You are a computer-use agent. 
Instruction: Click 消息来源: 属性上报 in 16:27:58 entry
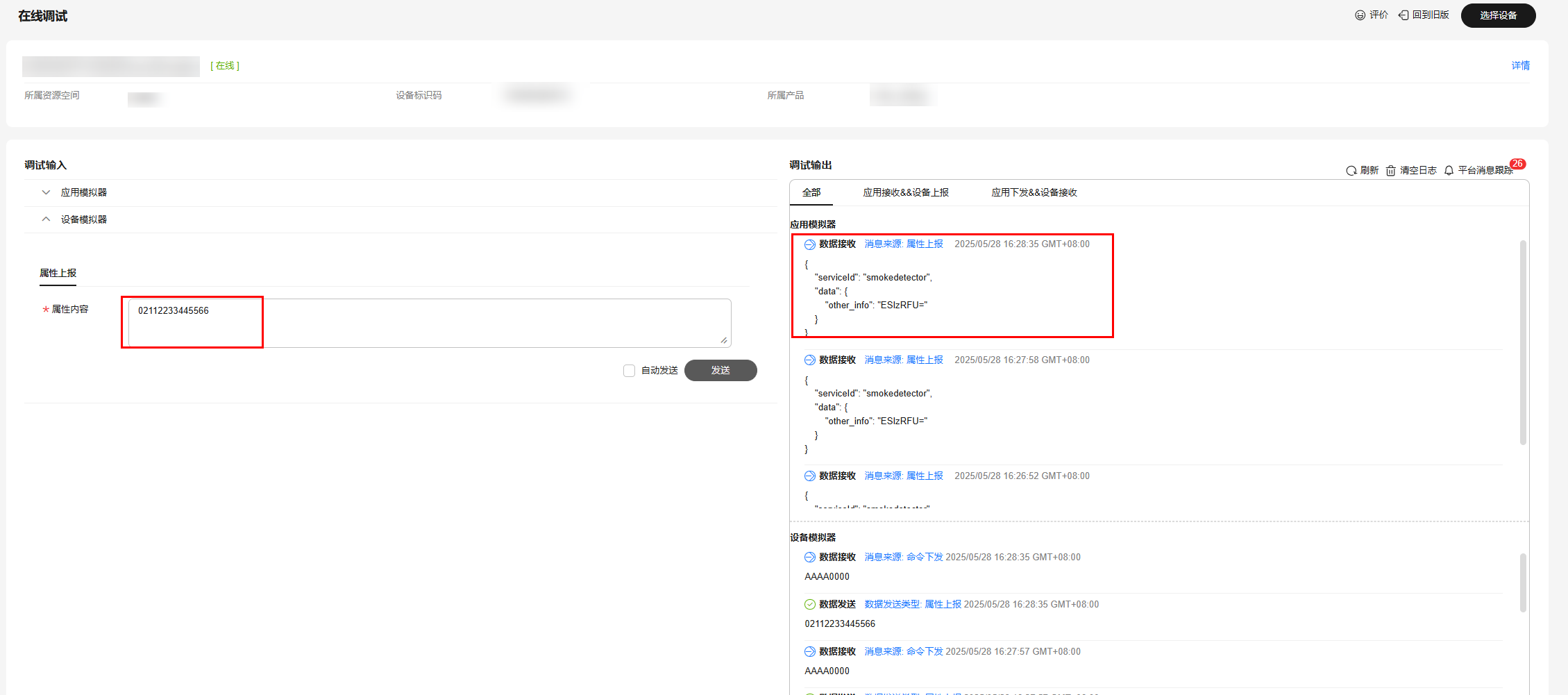tap(904, 360)
